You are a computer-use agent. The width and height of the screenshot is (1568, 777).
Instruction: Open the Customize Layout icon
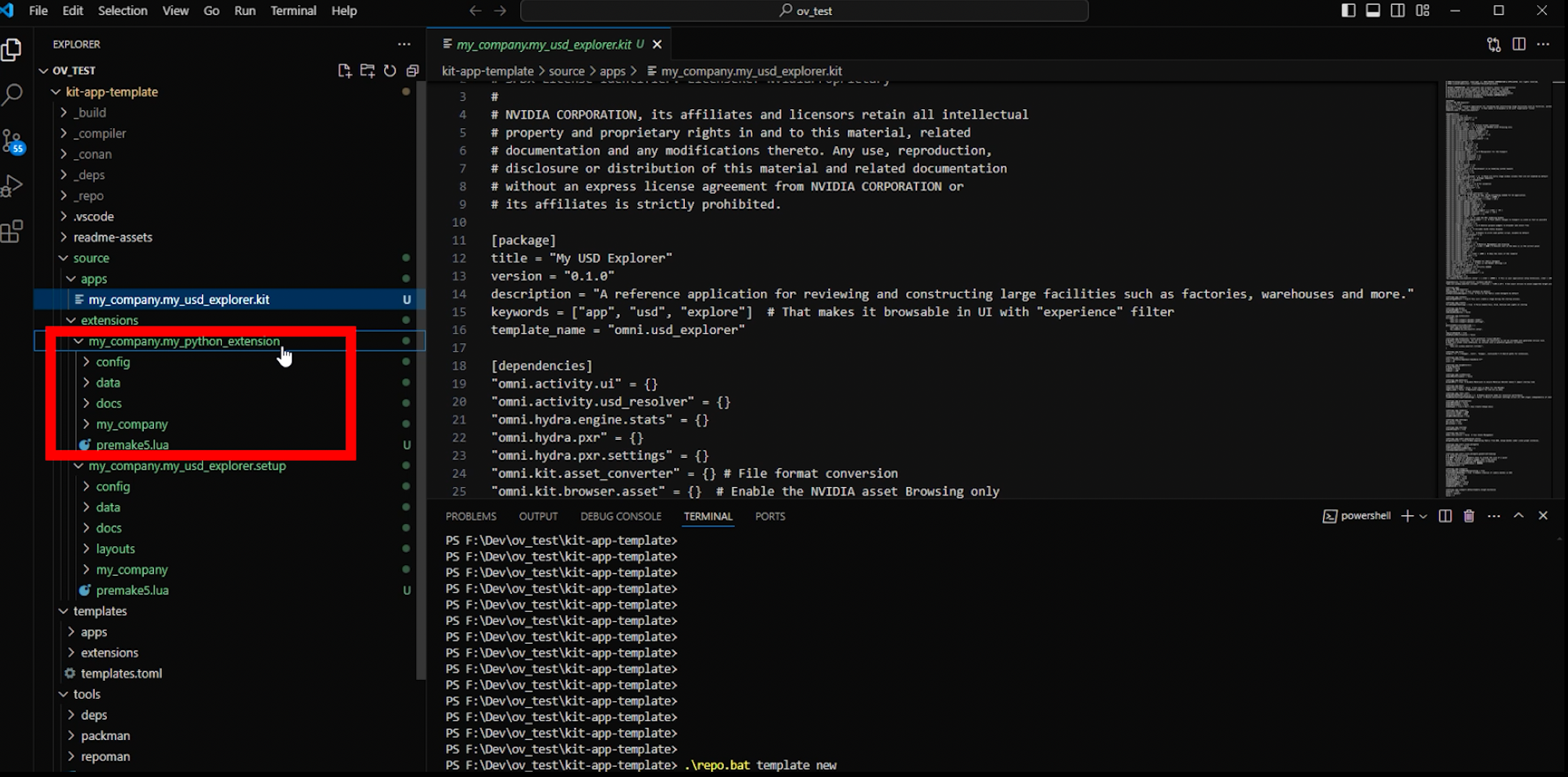(x=1423, y=10)
